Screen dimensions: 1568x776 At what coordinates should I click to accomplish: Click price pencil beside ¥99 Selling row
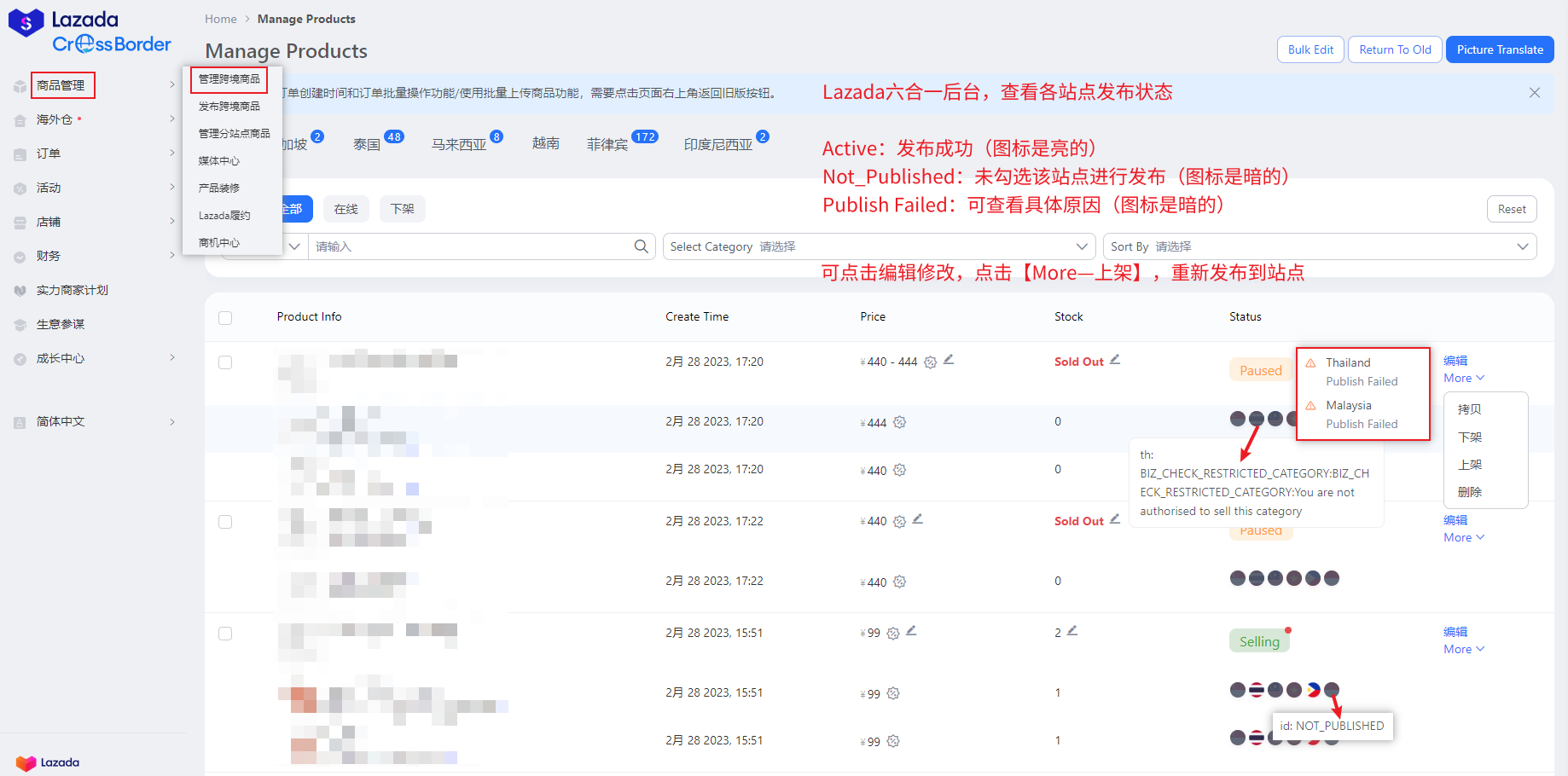[x=911, y=631]
